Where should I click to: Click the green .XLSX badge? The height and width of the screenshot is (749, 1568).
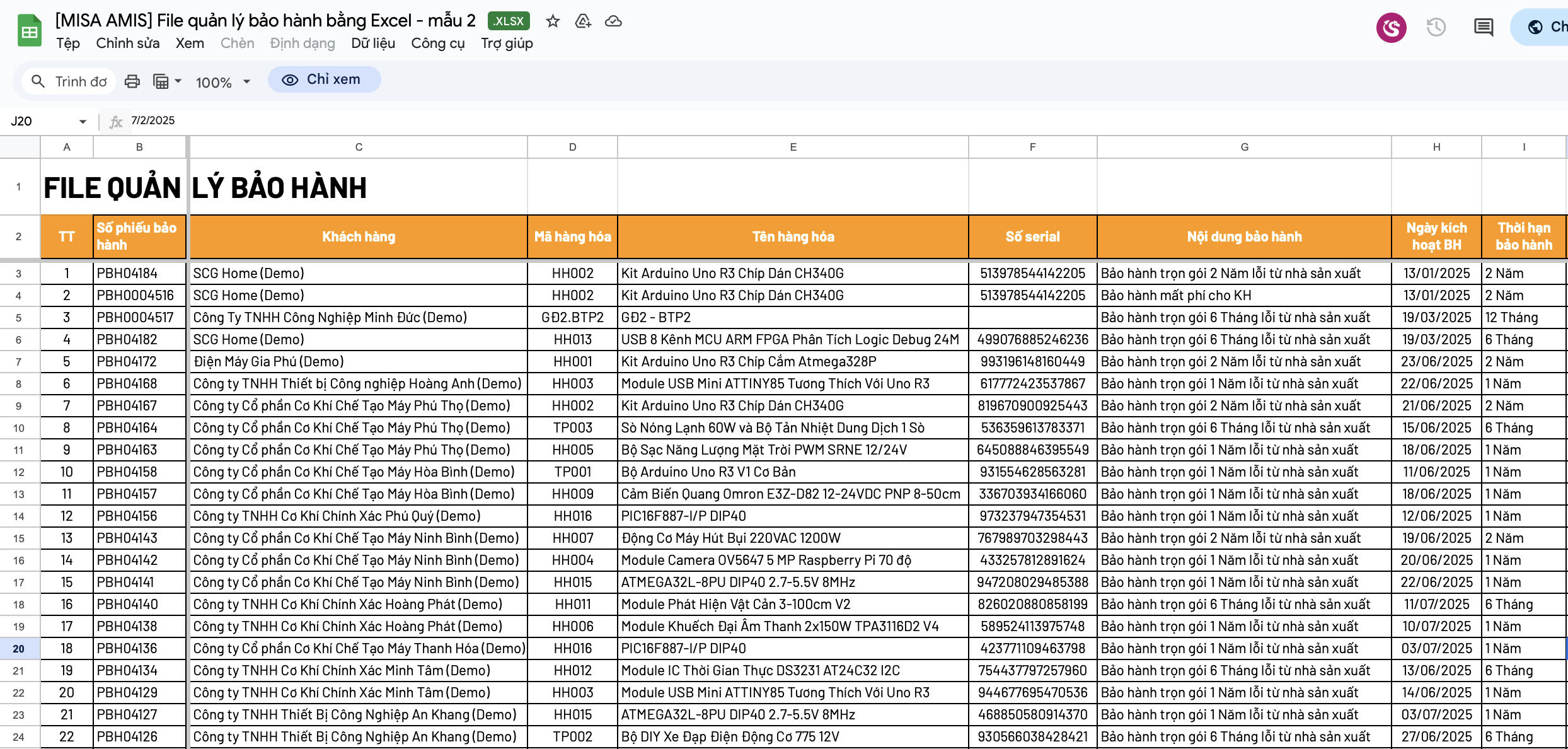coord(509,20)
